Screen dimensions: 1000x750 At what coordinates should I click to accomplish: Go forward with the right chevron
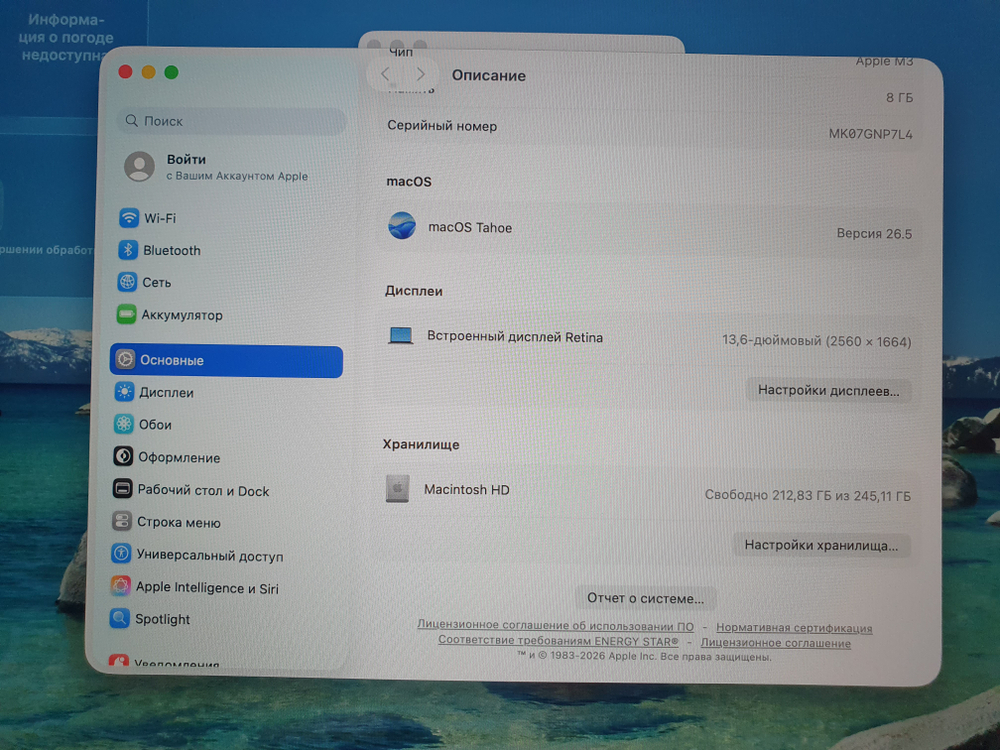tap(420, 74)
